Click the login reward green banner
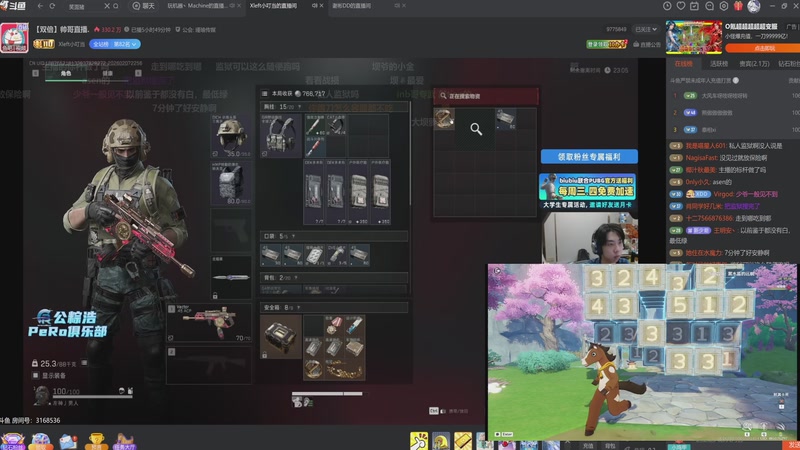 coord(606,44)
